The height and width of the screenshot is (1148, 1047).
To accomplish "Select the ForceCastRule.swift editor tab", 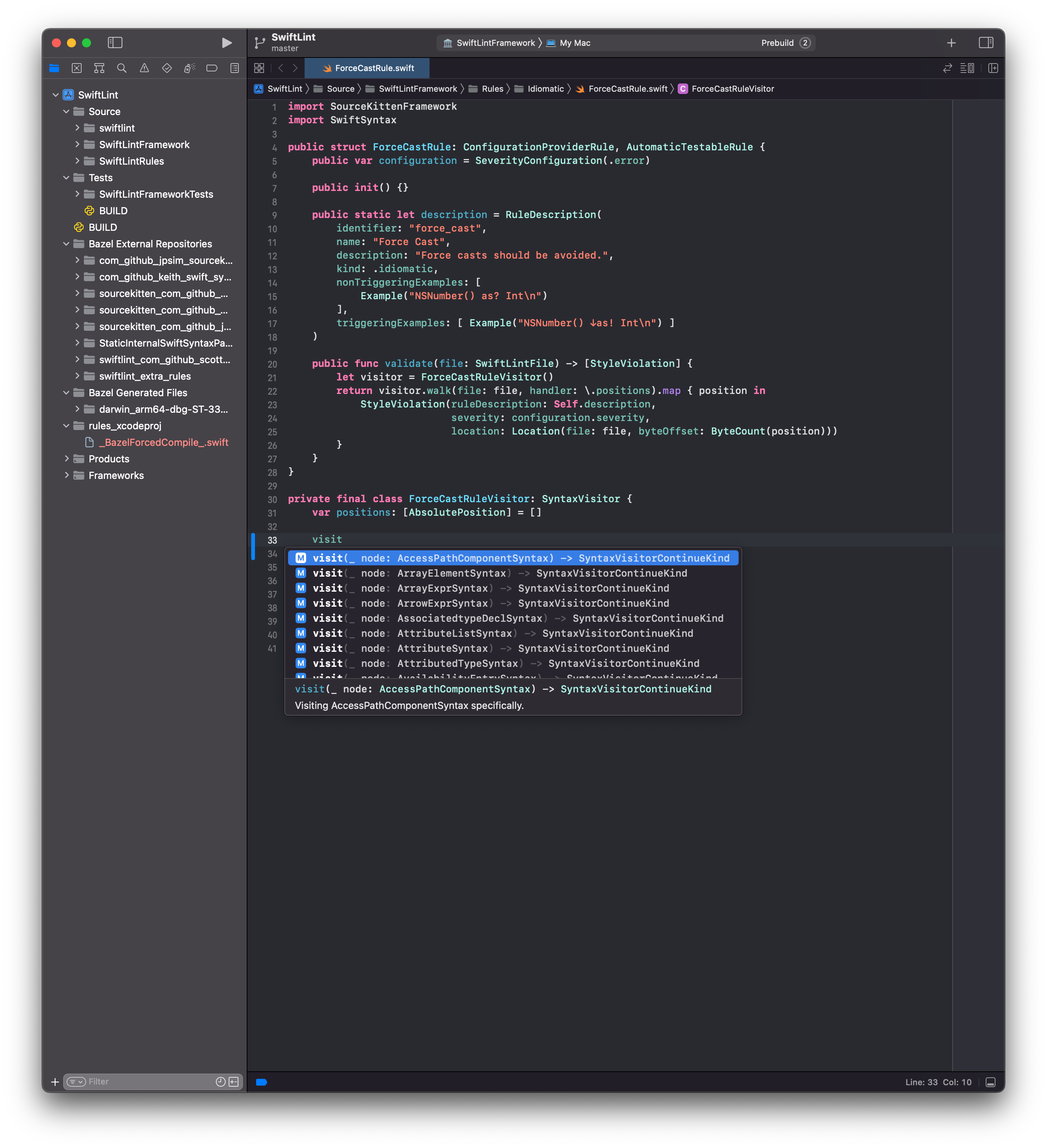I will (x=367, y=68).
